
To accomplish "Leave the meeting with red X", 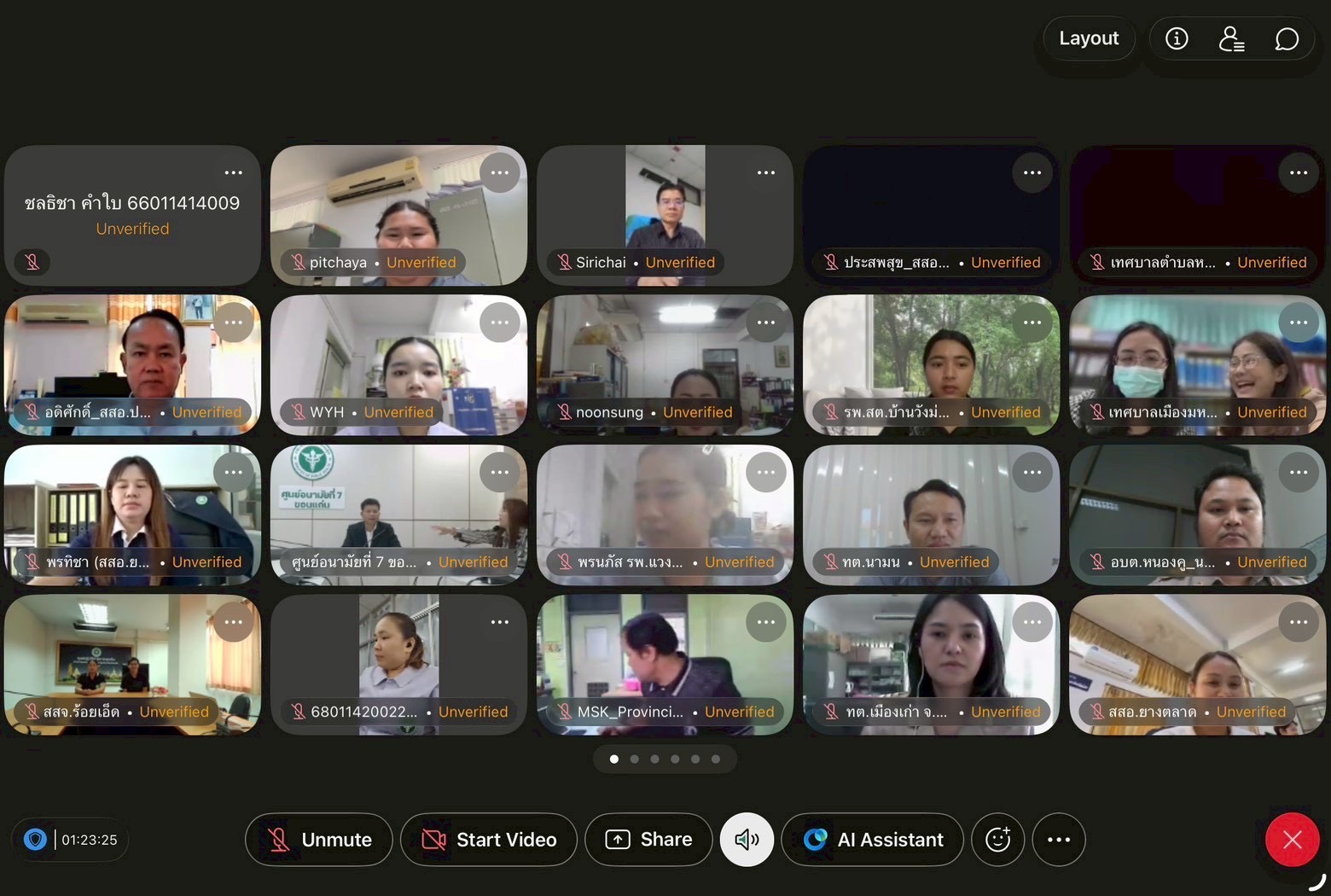I will tap(1292, 840).
